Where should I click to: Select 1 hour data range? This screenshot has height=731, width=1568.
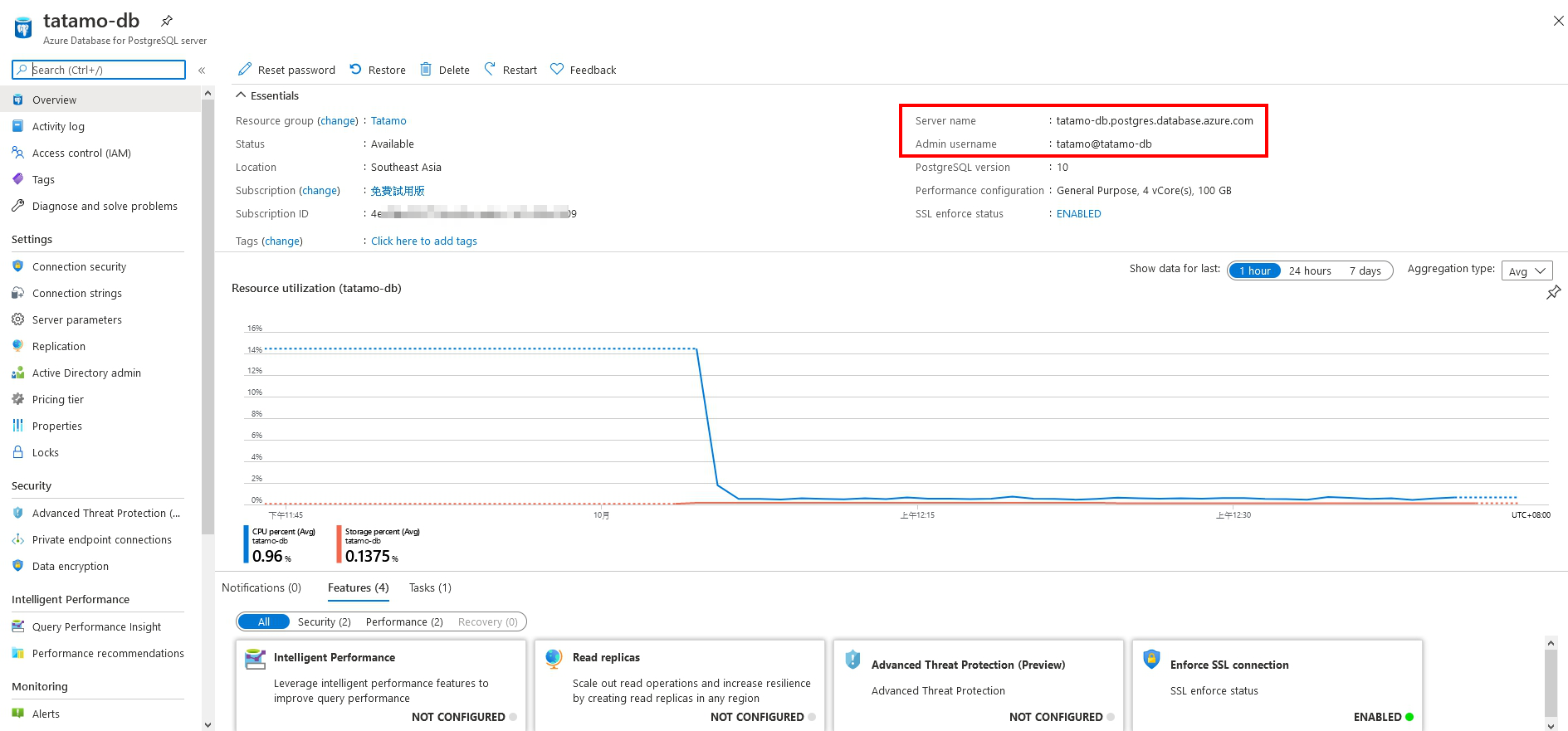pos(1254,270)
